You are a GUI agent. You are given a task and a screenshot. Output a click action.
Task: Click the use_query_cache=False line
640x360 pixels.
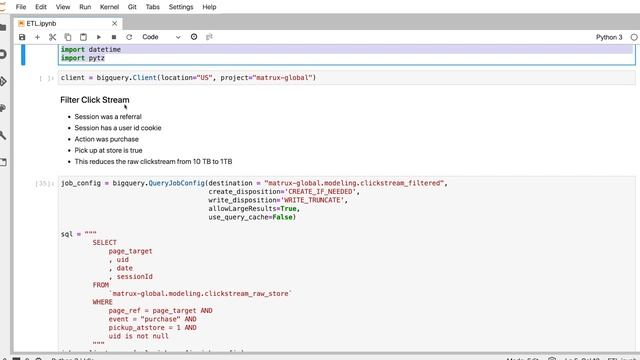tap(252, 217)
